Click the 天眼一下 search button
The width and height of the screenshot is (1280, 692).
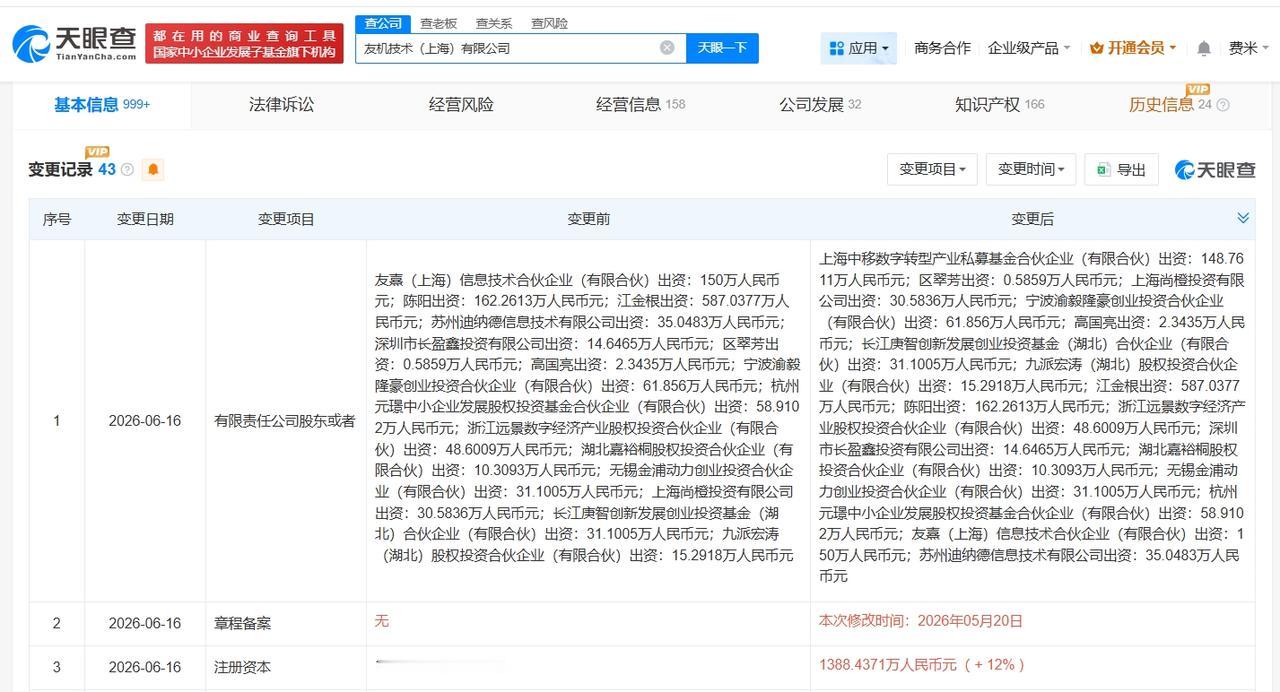click(x=722, y=48)
